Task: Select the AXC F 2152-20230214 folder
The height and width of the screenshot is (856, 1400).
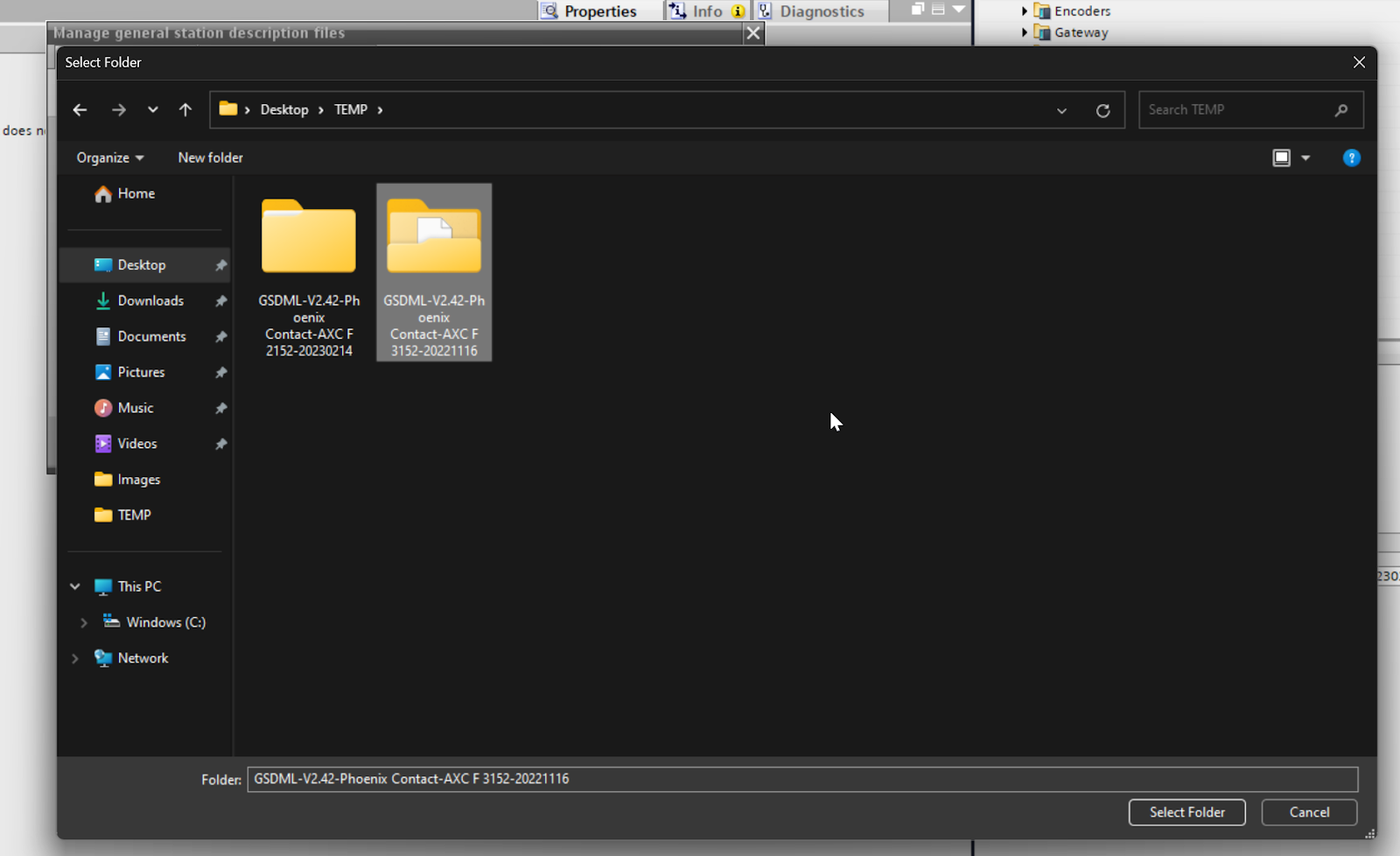Action: point(309,273)
